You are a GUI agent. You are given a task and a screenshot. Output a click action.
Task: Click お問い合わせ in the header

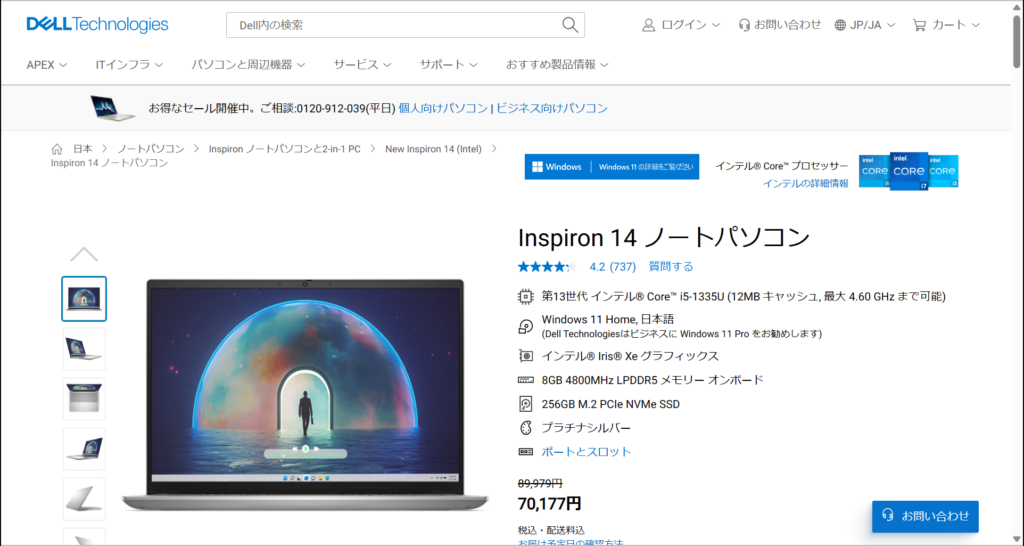tap(788, 25)
